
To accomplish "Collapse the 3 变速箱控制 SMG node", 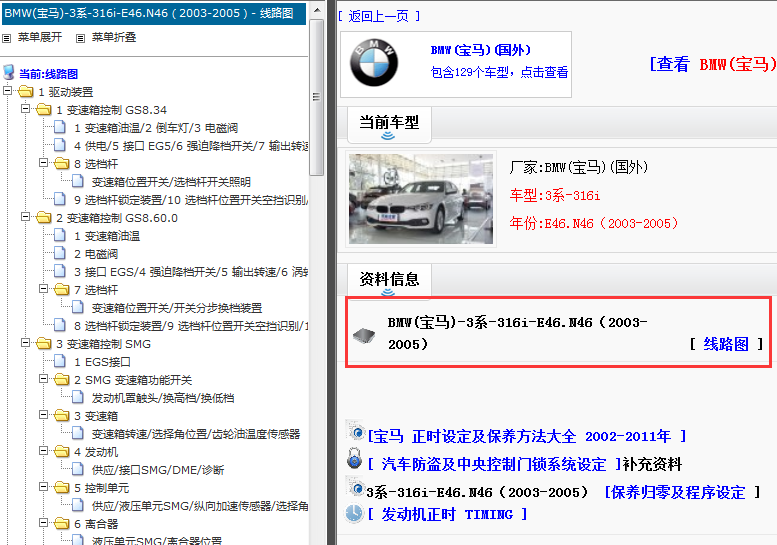I will (25, 342).
